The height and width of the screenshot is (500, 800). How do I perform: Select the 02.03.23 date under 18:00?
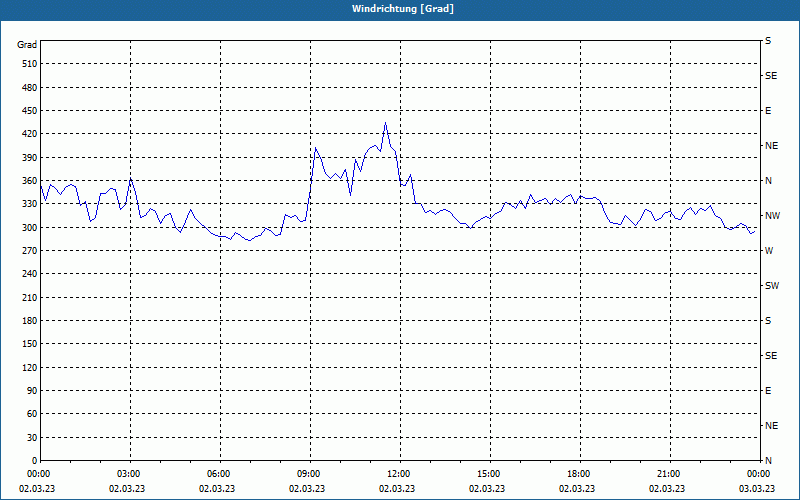pos(577,489)
